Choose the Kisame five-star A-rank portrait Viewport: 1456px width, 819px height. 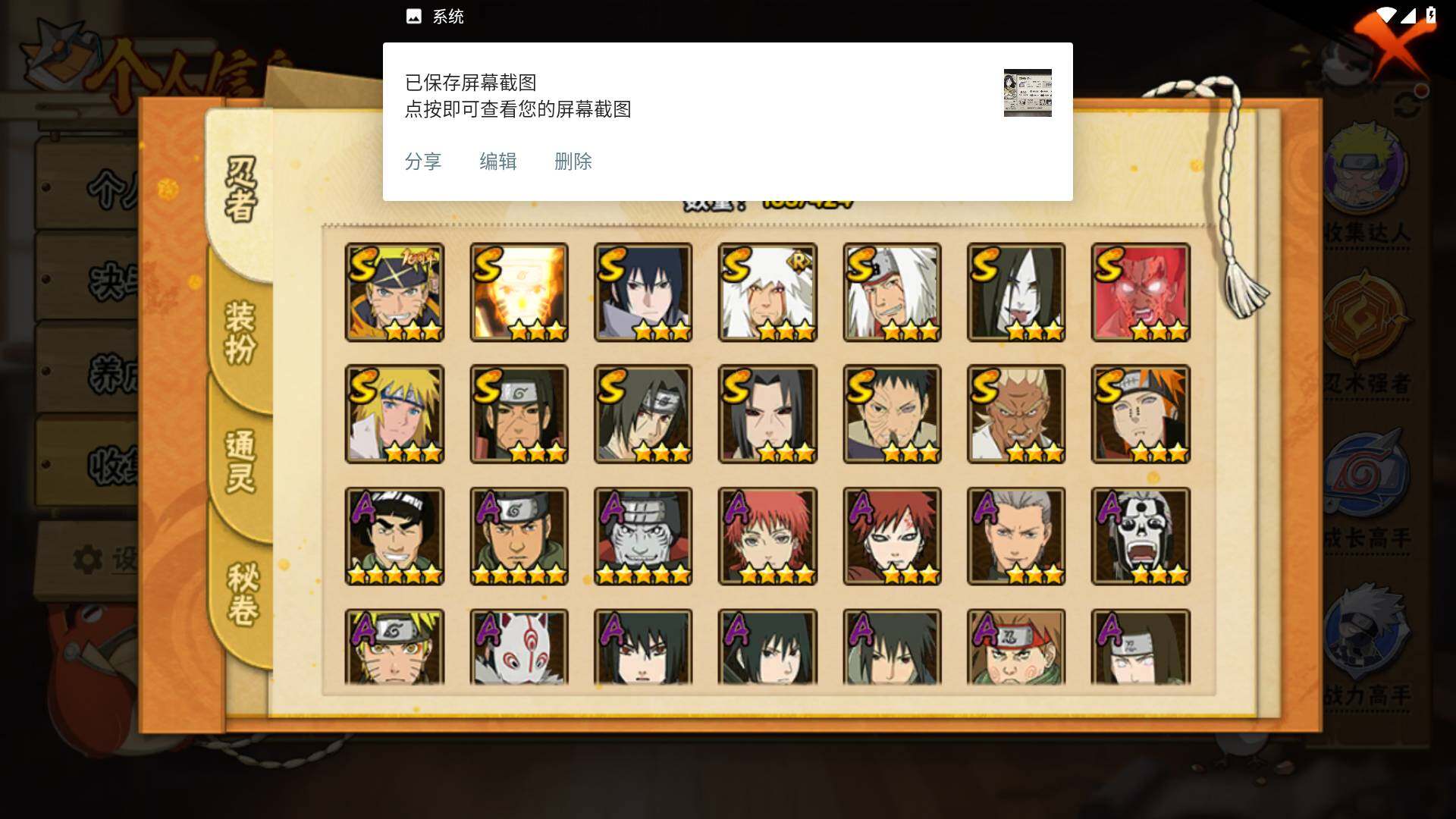click(x=643, y=536)
